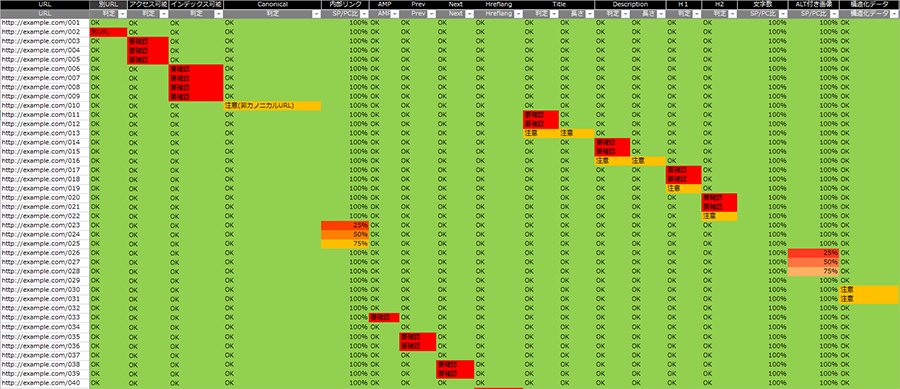This screenshot has width=900, height=389.
Task: Click the 文字数 header cell
Action: coord(762,5)
